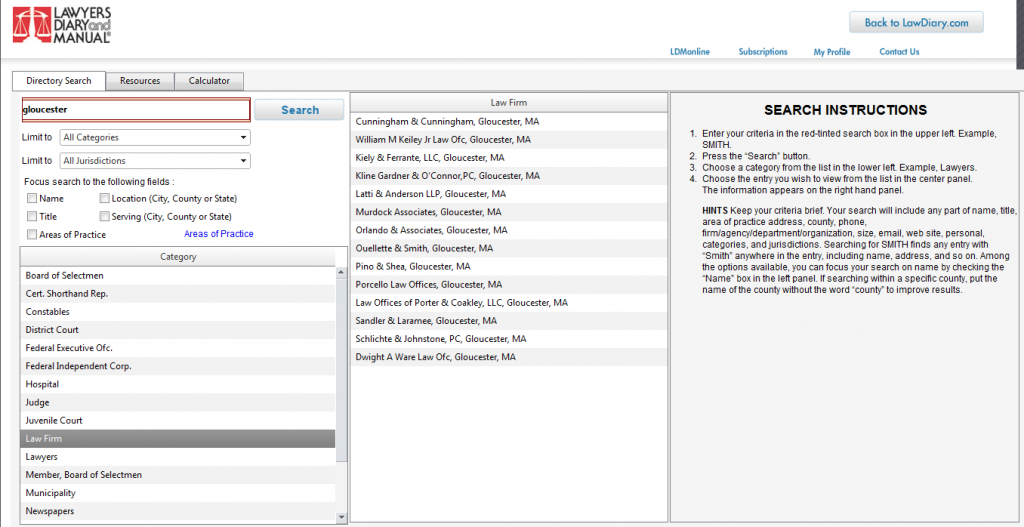Open Porcello Law Offices entry
1024x527 pixels.
click(x=509, y=285)
